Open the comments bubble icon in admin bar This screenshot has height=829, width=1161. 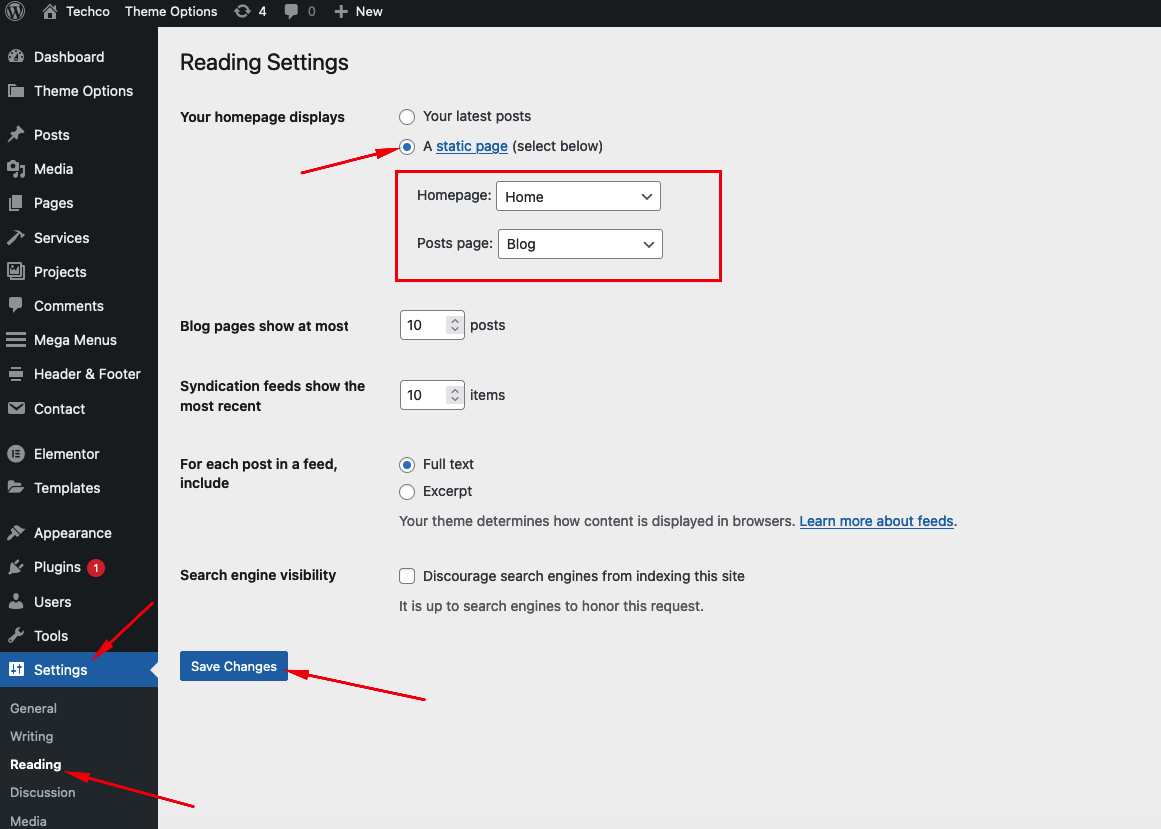tap(292, 12)
